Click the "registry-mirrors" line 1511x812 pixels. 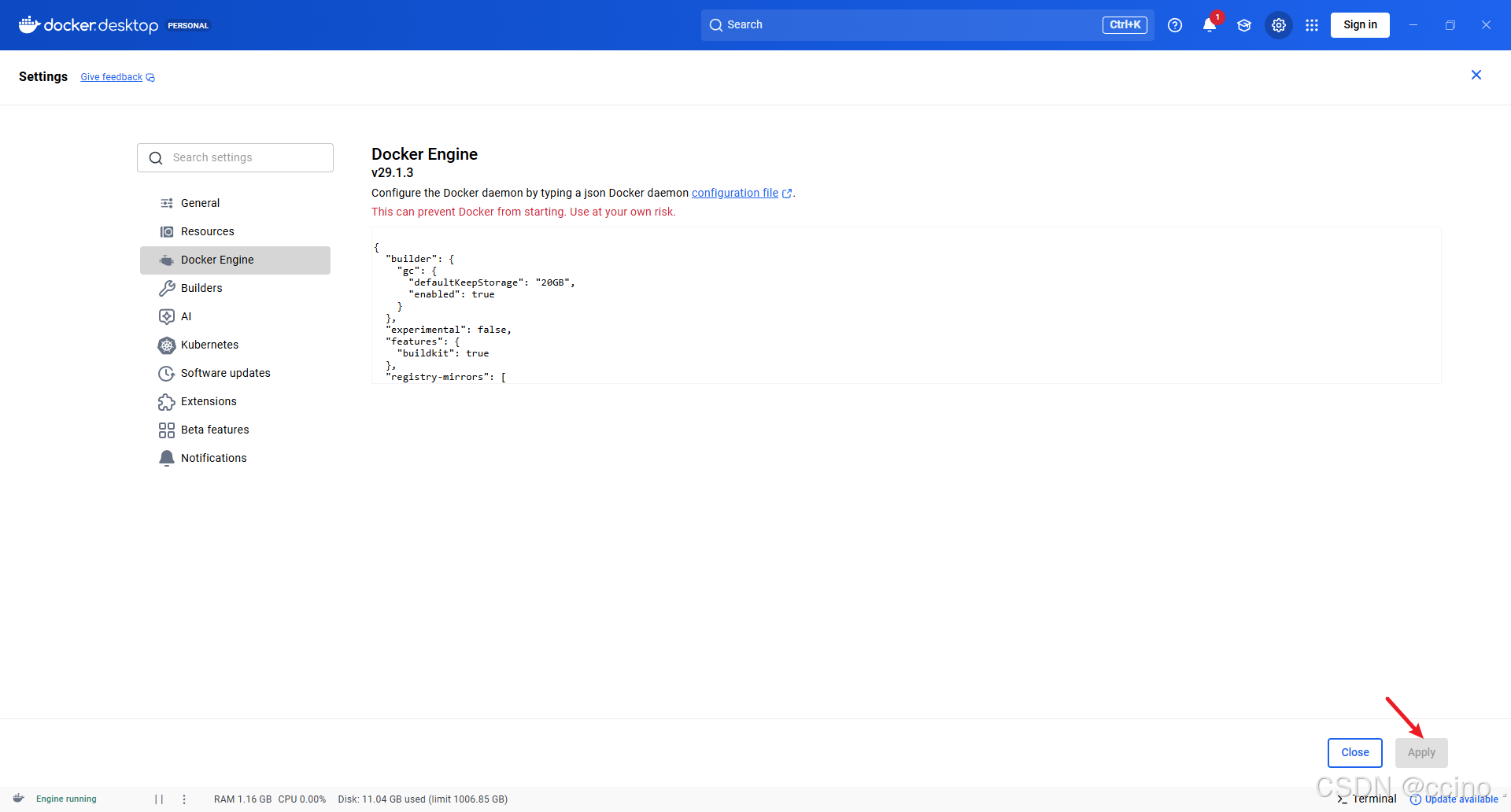[x=446, y=377]
